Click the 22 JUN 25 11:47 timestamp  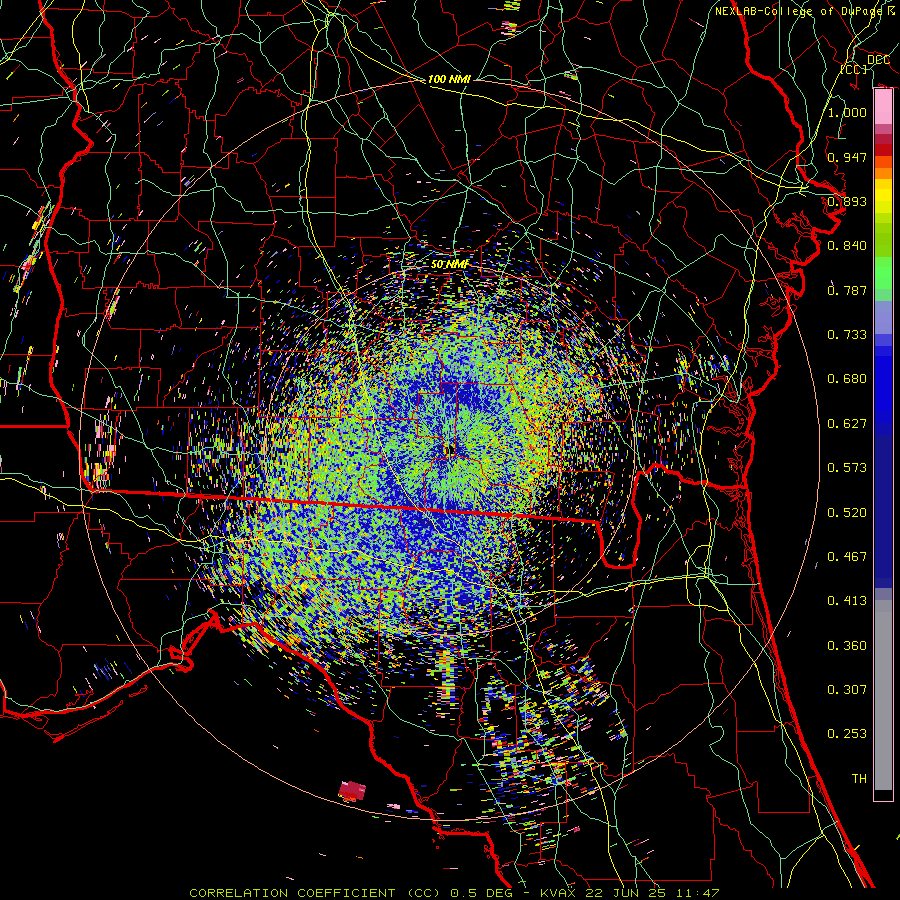(653, 893)
